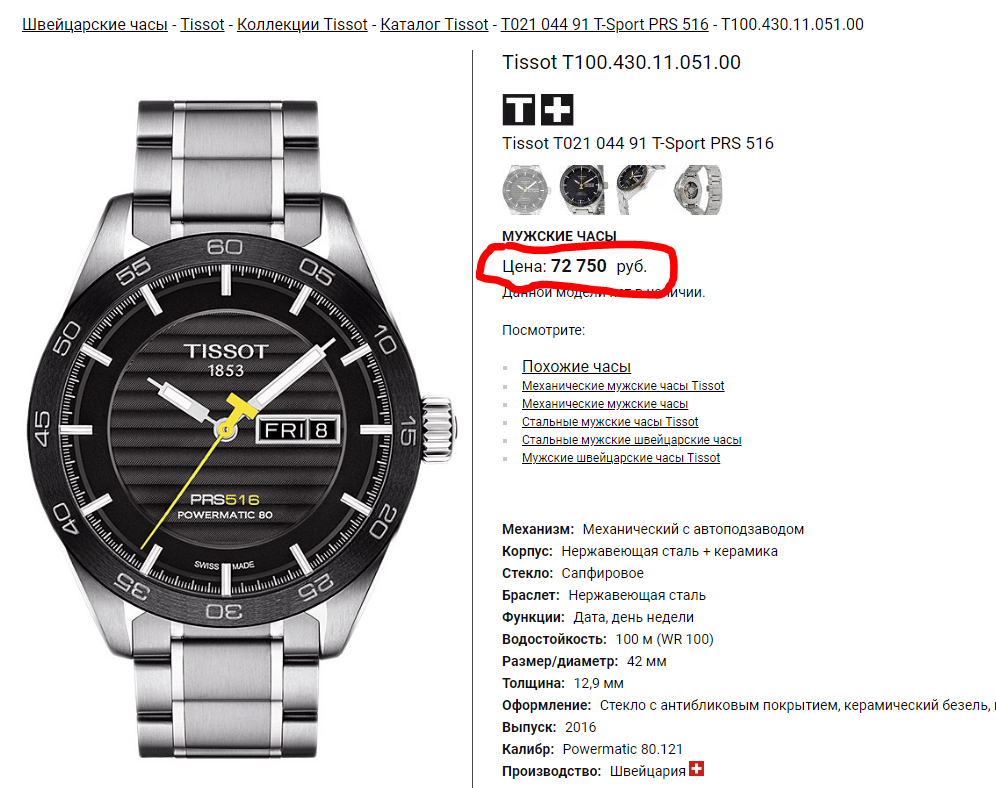
Task: Open the Tissot breadcrumb link
Action: click(202, 25)
